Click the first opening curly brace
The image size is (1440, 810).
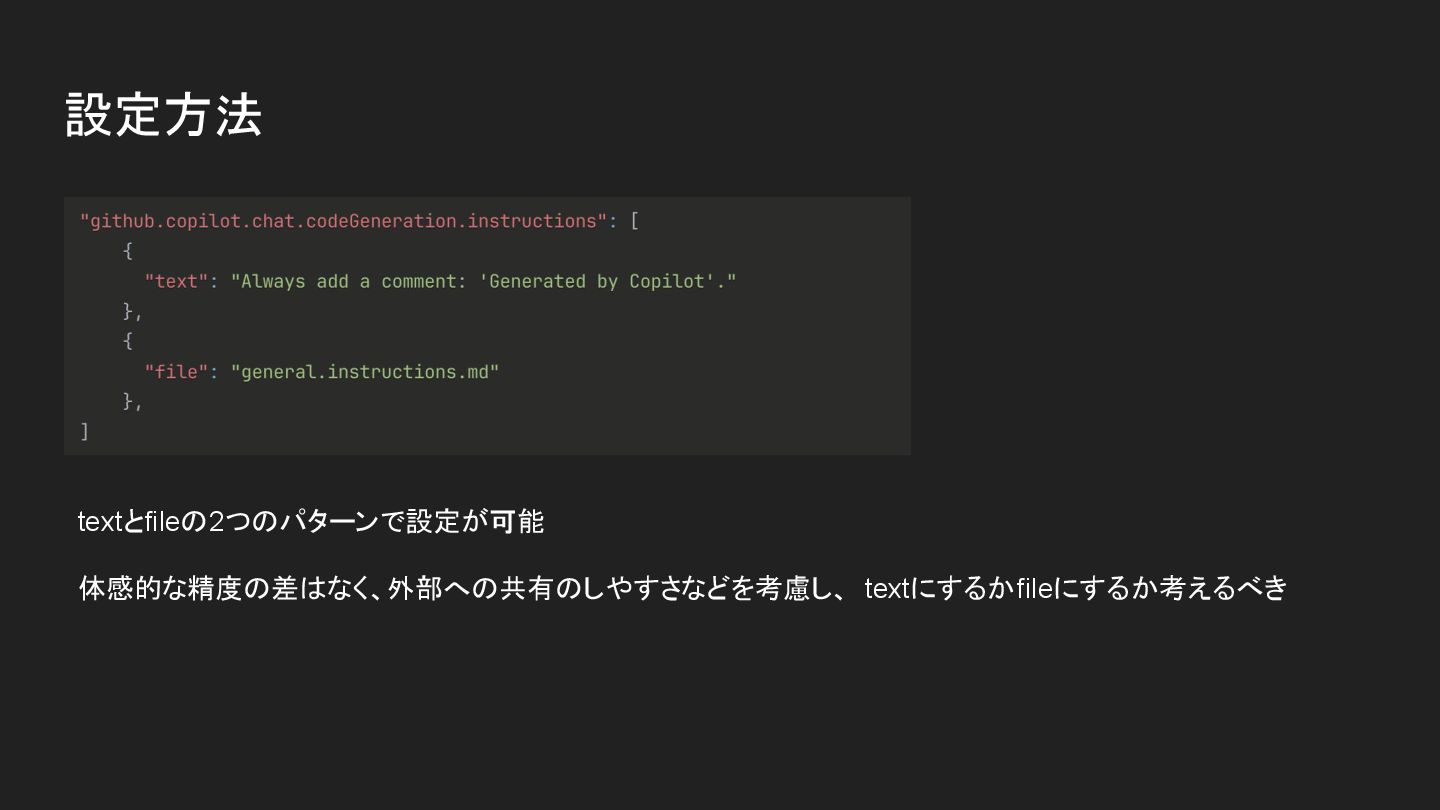[x=128, y=251]
